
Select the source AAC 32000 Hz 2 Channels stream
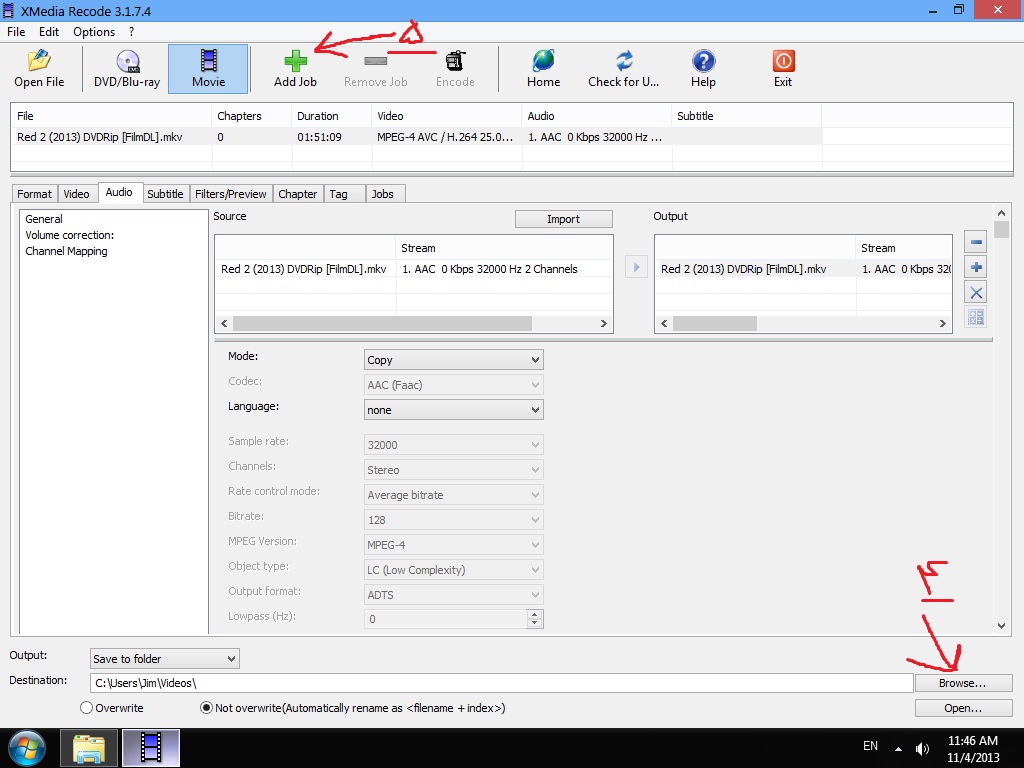(x=413, y=269)
